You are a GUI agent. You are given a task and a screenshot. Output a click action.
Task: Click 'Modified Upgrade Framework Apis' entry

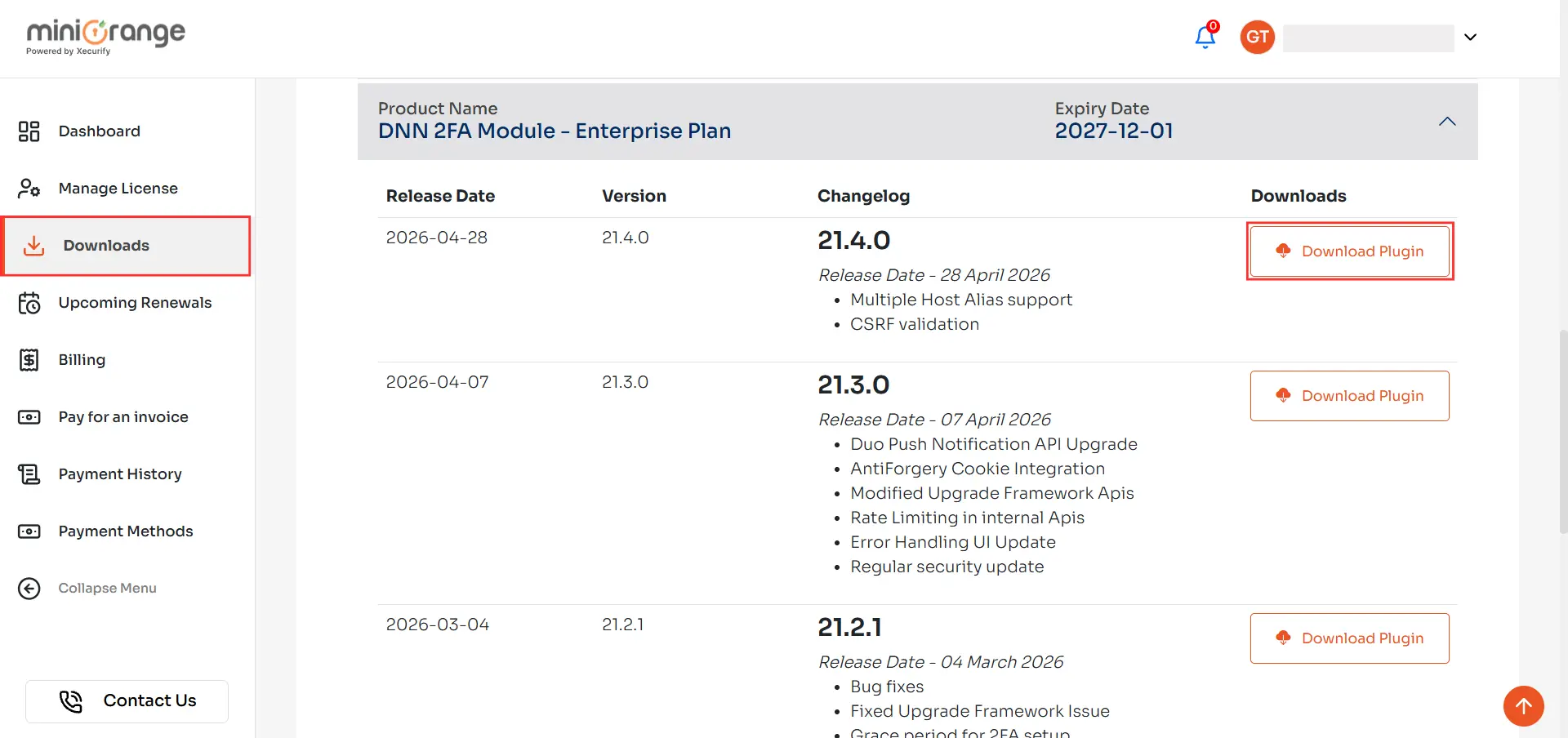point(992,493)
